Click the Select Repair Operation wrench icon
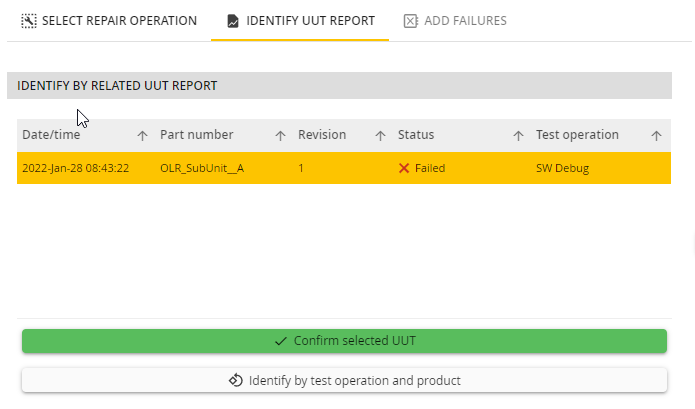Screen dimensions: 695x409 [x=29, y=21]
